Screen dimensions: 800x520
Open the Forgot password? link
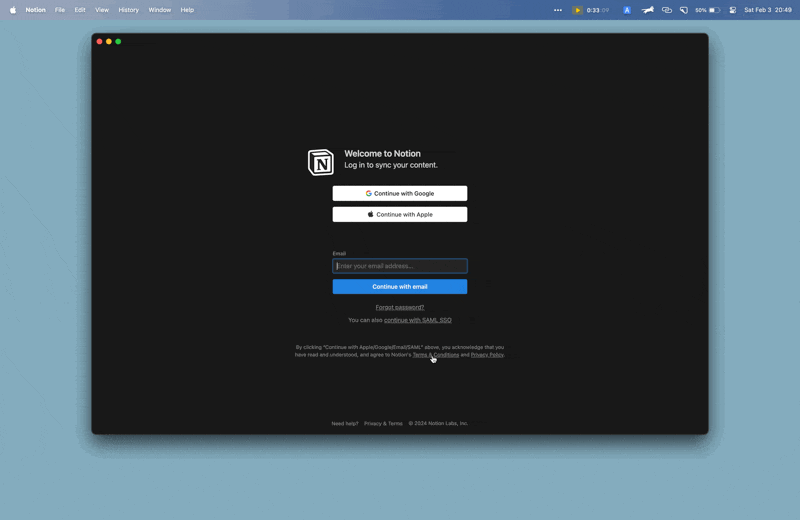click(x=399, y=307)
